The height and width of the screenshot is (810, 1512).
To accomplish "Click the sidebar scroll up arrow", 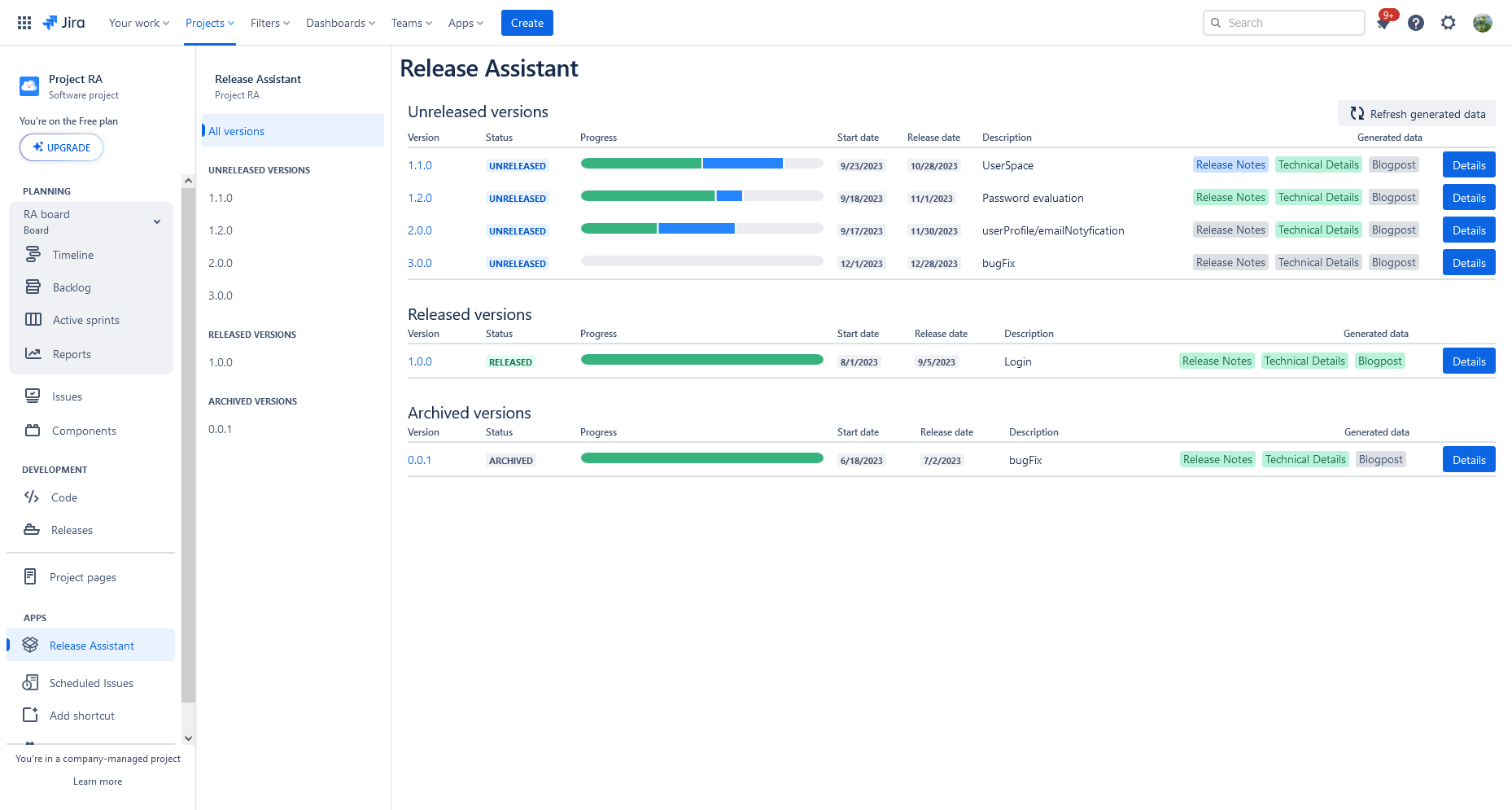I will point(188,181).
